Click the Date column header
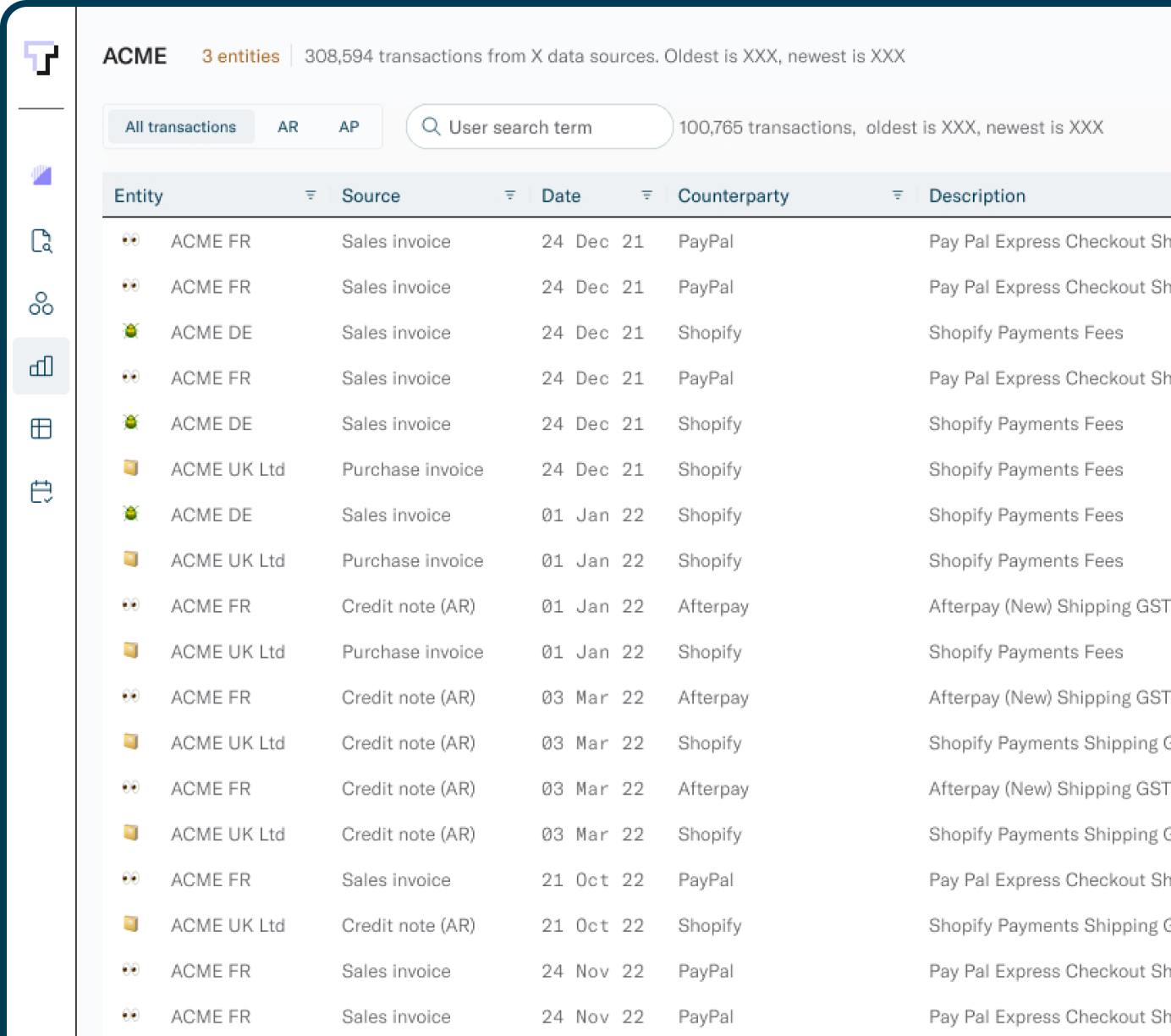This screenshot has height=1036, width=1171. click(561, 196)
